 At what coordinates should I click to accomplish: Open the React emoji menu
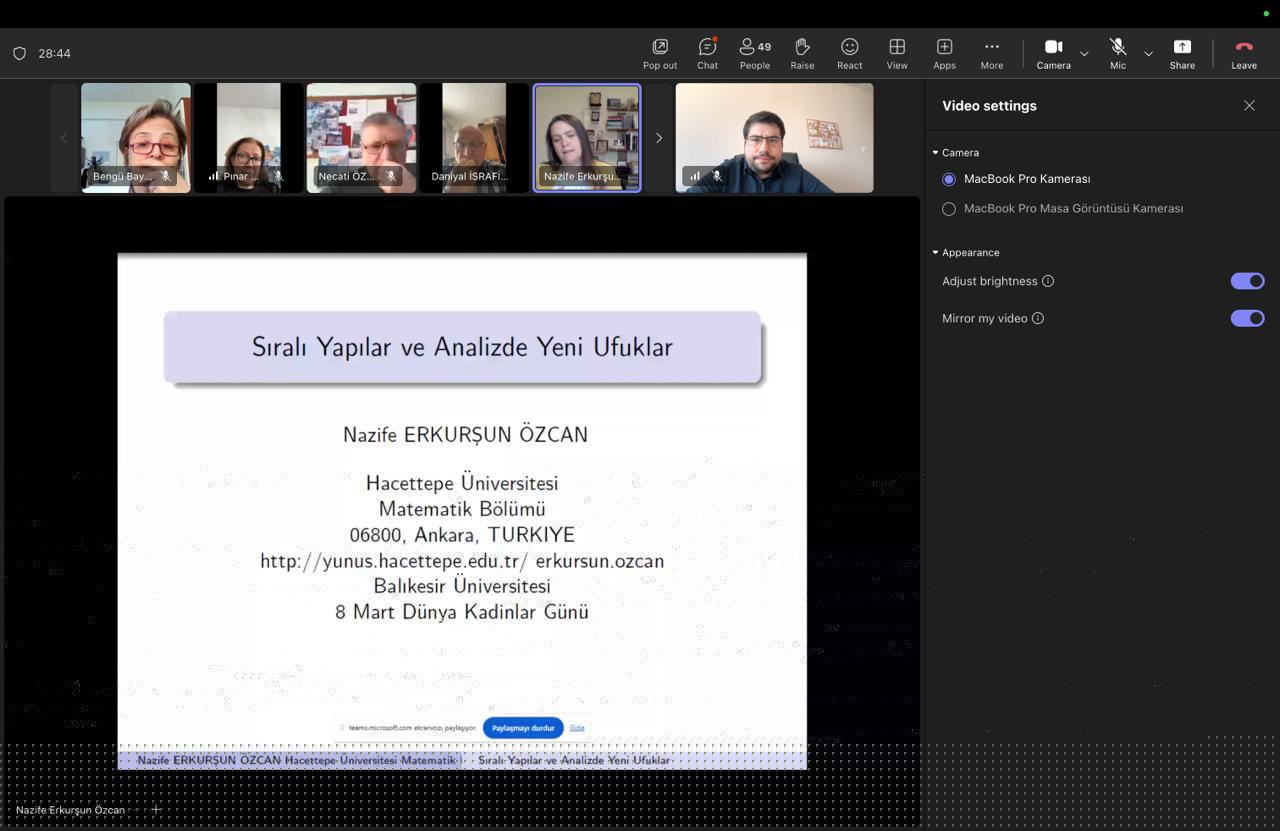click(850, 47)
